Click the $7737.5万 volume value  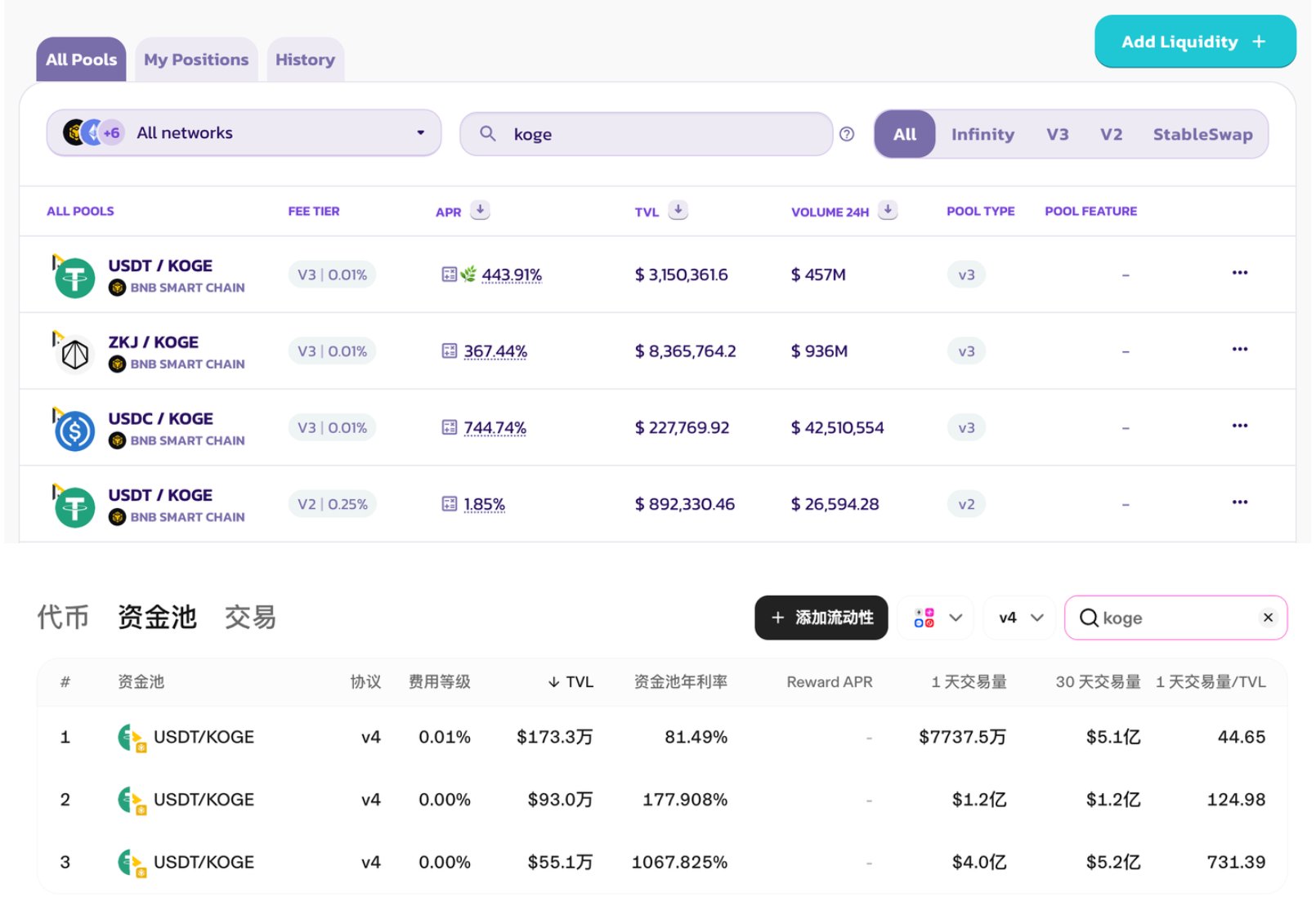coord(962,737)
